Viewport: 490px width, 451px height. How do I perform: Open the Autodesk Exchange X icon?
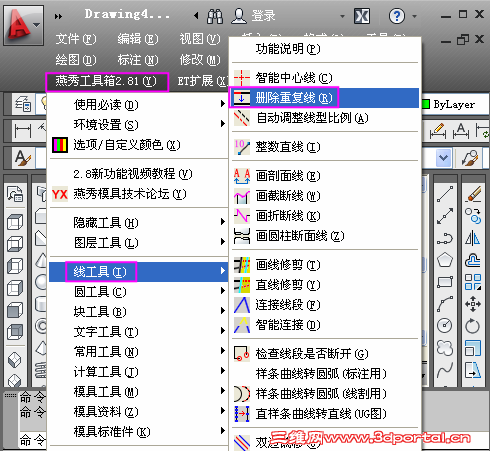tap(362, 16)
